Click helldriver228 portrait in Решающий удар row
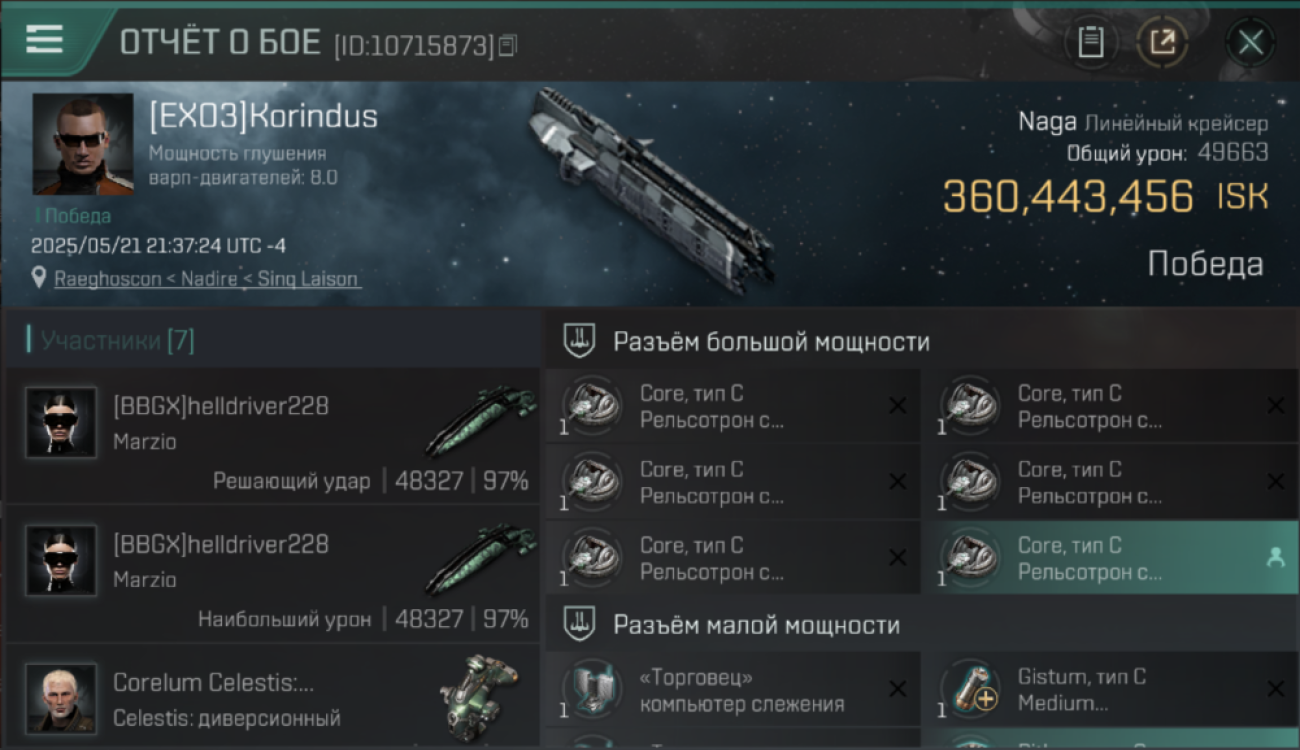Image resolution: width=1300 pixels, height=750 pixels. 62,423
